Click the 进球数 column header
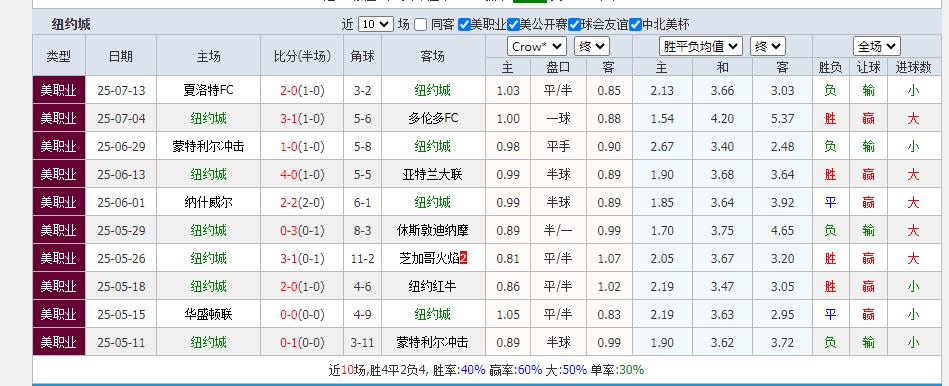The image size is (949, 386). [913, 67]
